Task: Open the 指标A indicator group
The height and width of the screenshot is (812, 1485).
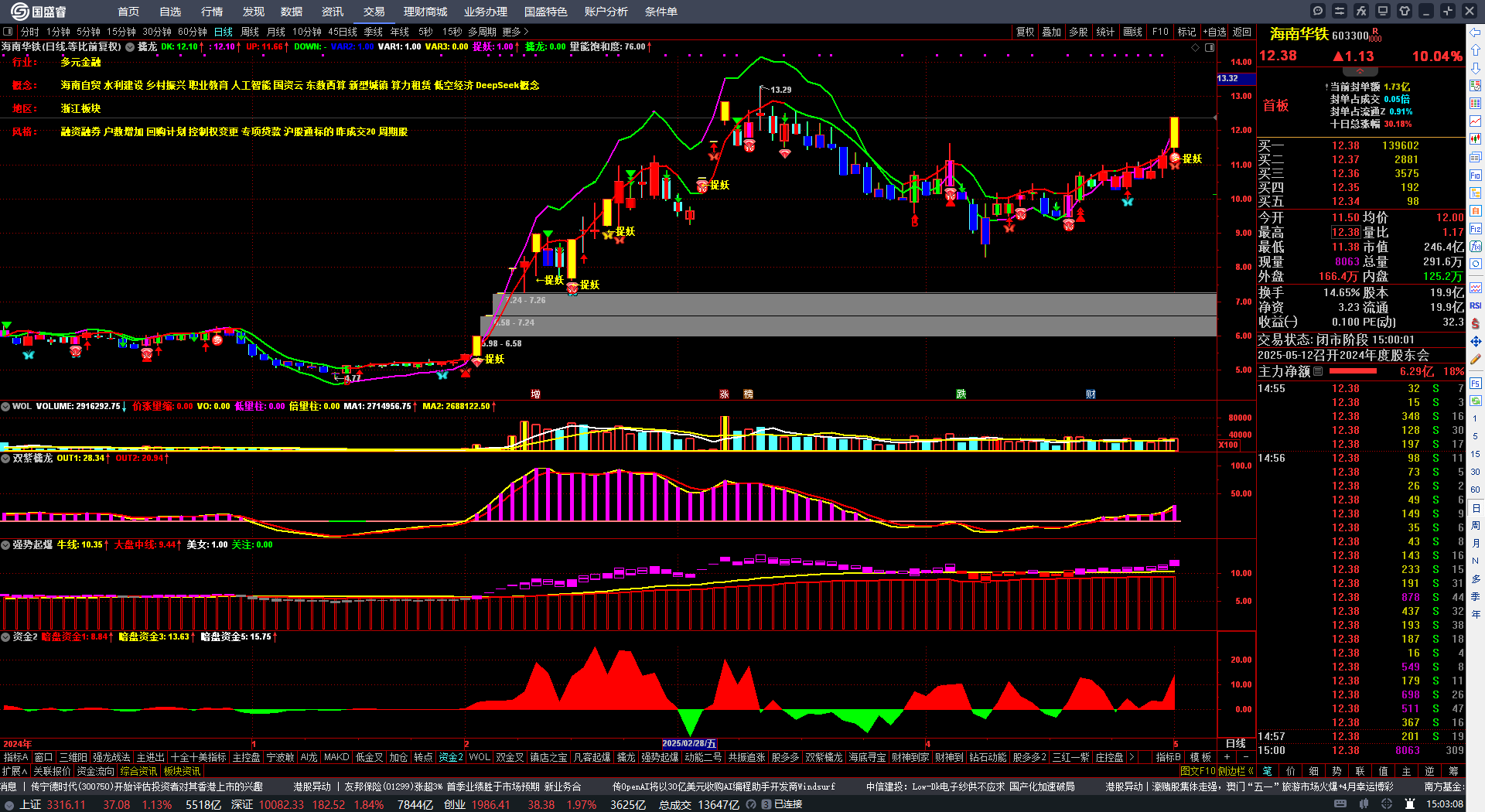Action: tap(15, 757)
